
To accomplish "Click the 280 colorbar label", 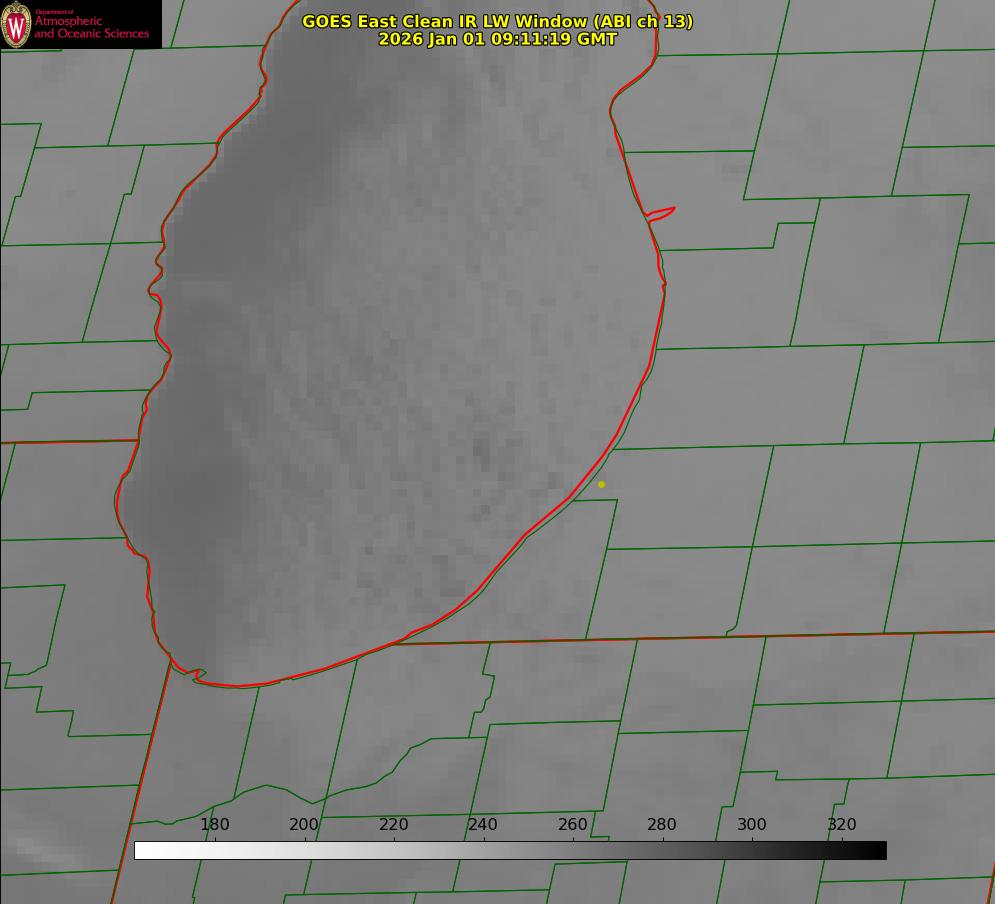I will (662, 824).
